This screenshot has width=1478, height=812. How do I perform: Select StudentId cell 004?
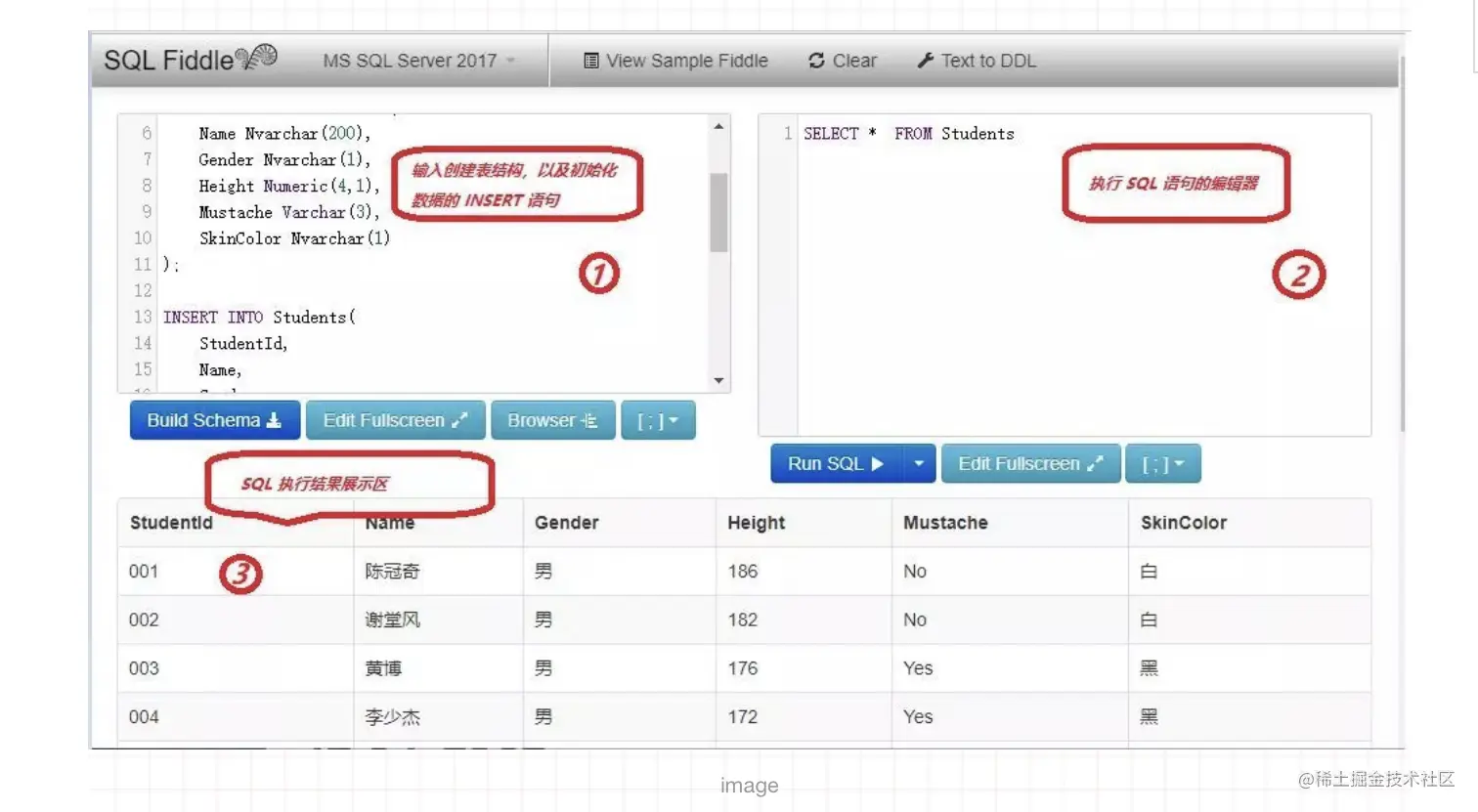144,717
